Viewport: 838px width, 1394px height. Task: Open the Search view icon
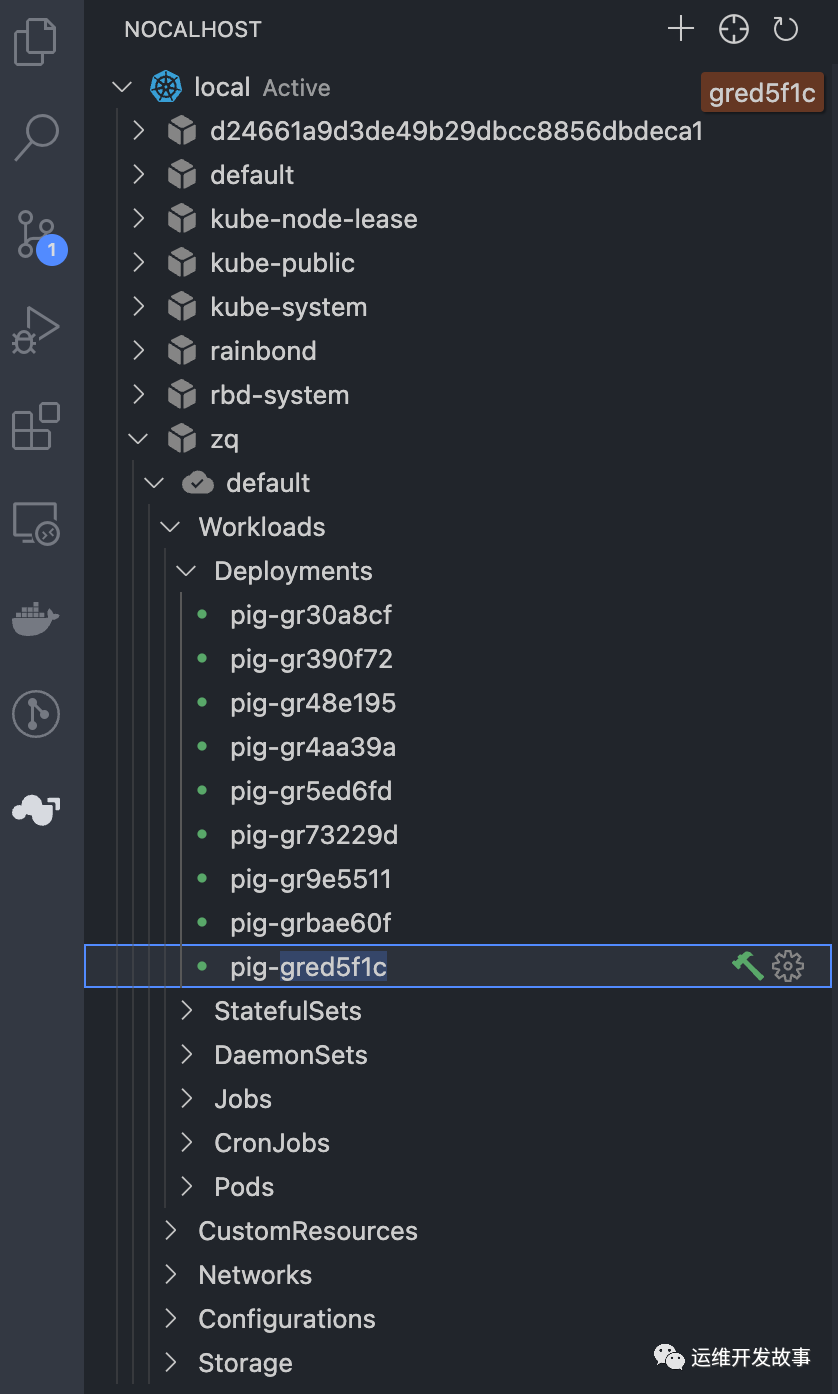(36, 137)
